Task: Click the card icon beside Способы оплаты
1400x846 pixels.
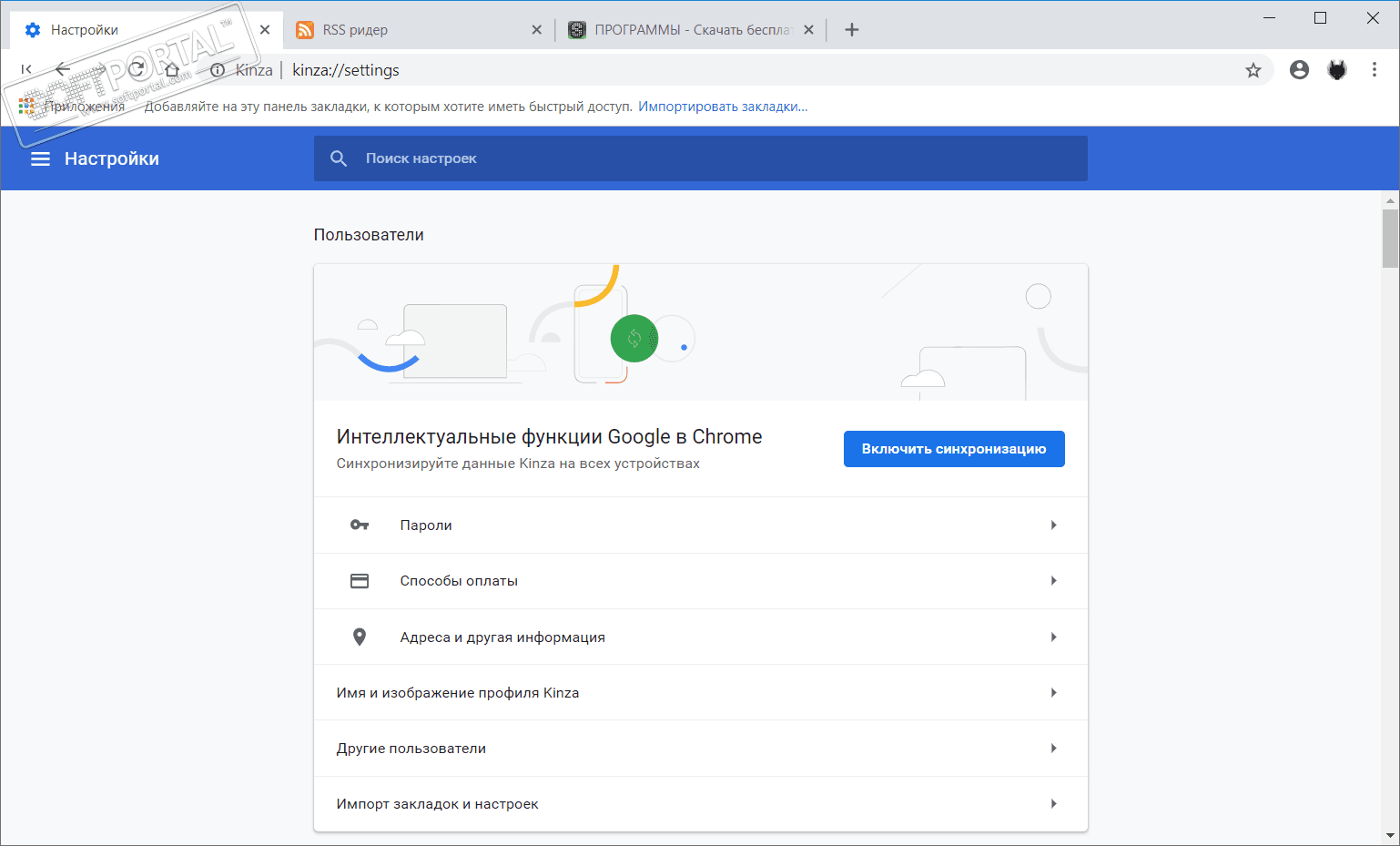Action: (x=360, y=581)
